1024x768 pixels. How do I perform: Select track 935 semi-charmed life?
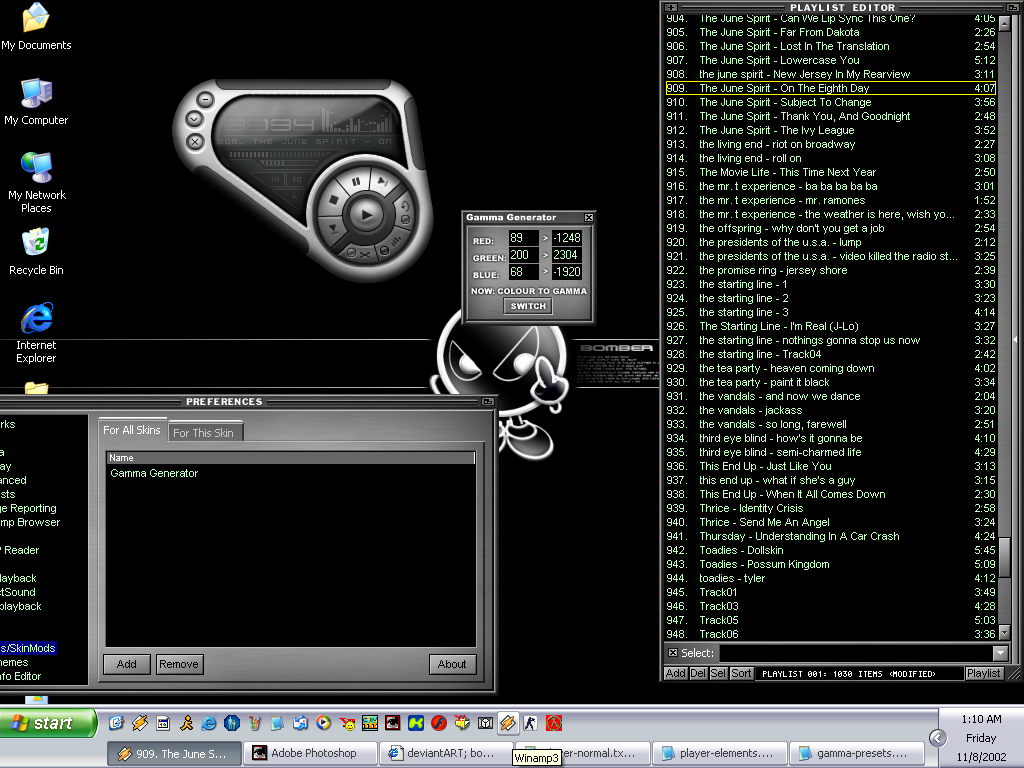pos(831,453)
